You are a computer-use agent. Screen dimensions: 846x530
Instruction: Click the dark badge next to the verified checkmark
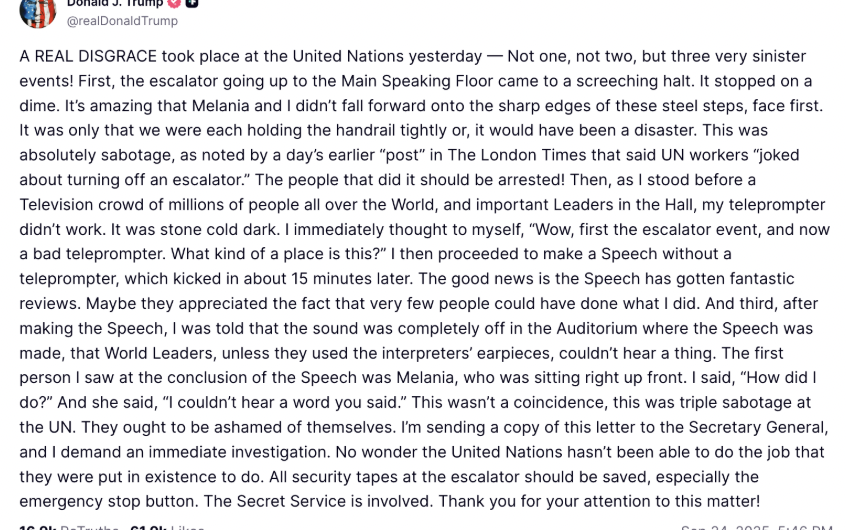tap(191, 3)
